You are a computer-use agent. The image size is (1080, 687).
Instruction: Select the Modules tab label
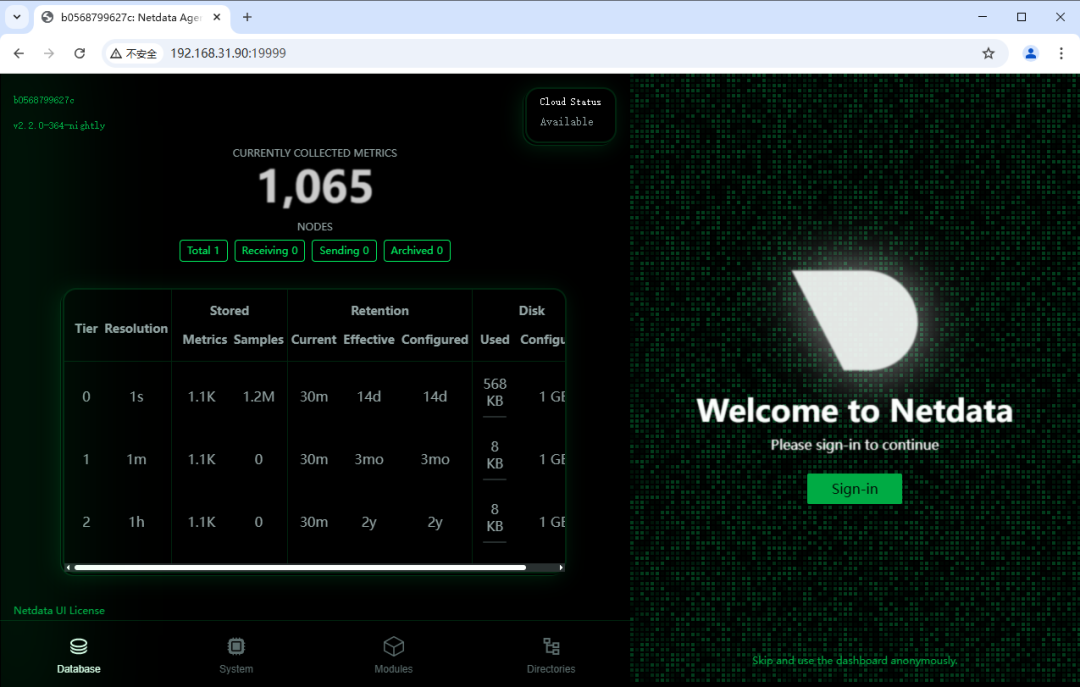[393, 669]
